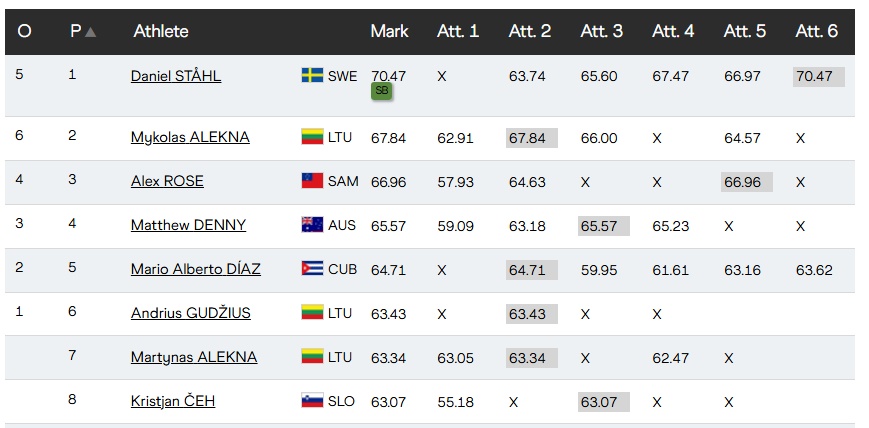Click the Att. 3 column header
The height and width of the screenshot is (428, 869).
tap(602, 31)
